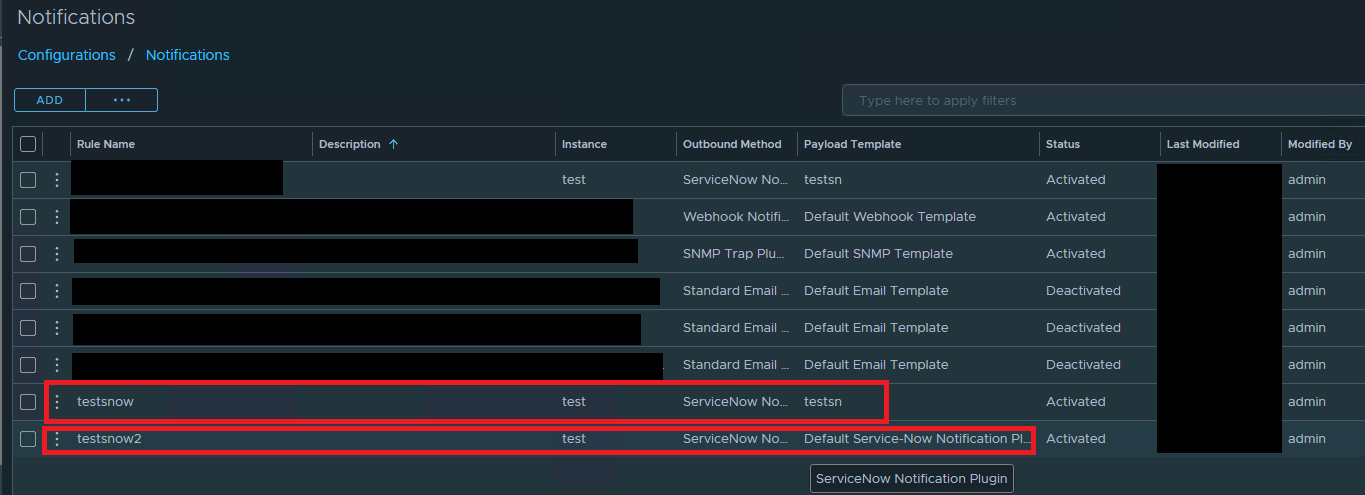Open actions menu for testsnow2 rule
The width and height of the screenshot is (1365, 495).
pos(57,439)
